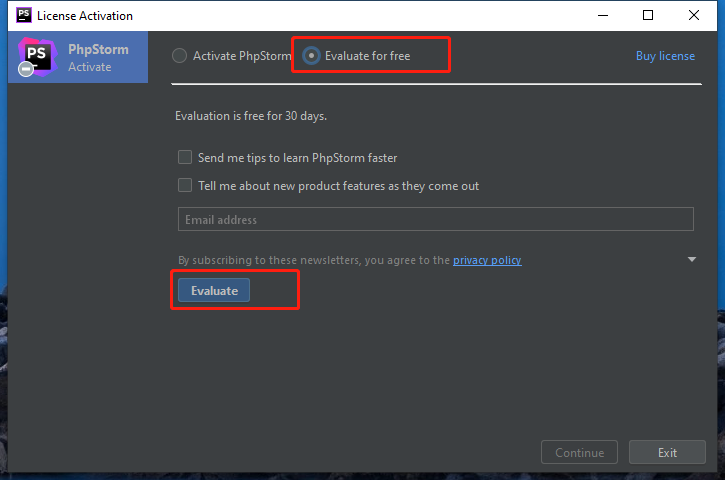Check Tell me about new product features
The image size is (725, 480).
pyautogui.click(x=185, y=185)
